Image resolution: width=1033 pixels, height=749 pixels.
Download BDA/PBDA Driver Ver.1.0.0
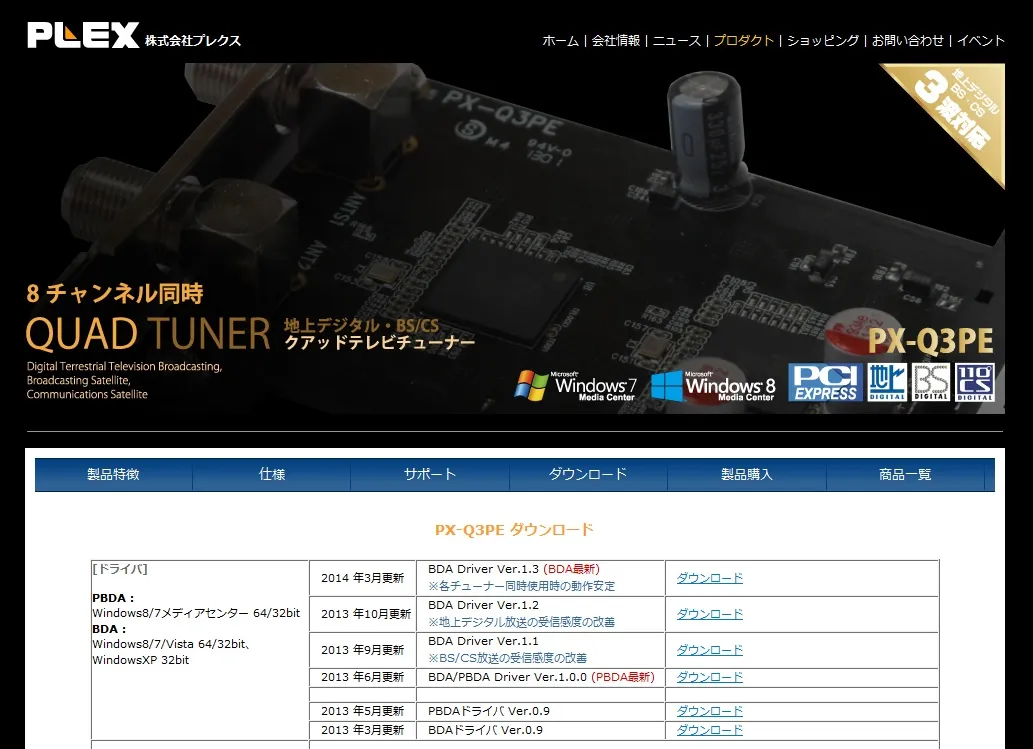click(x=710, y=677)
